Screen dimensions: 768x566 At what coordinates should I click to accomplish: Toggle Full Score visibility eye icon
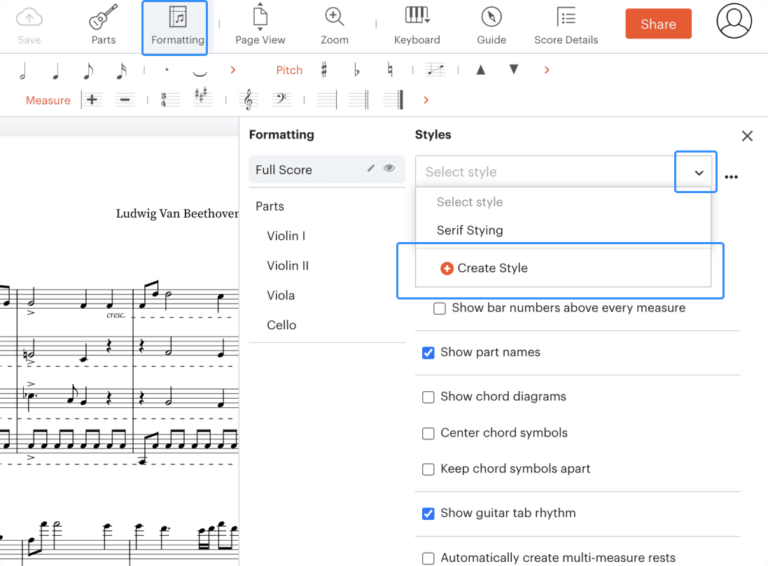(389, 168)
